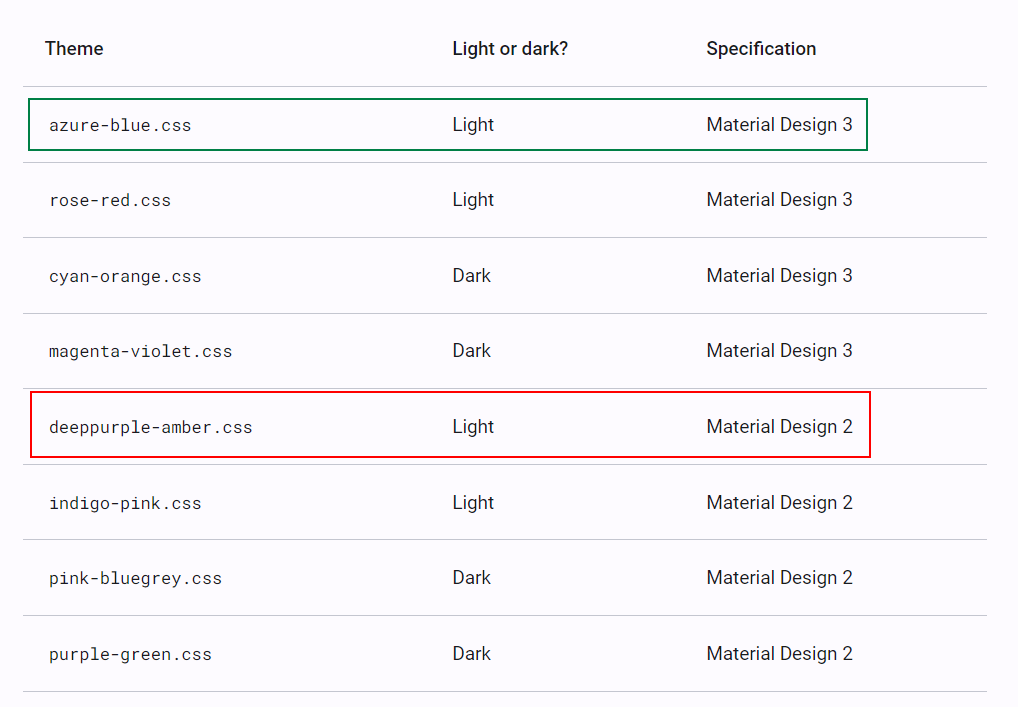Click 'Dark' in the cyan-orange.css row
The height and width of the screenshot is (707, 1018).
[471, 276]
